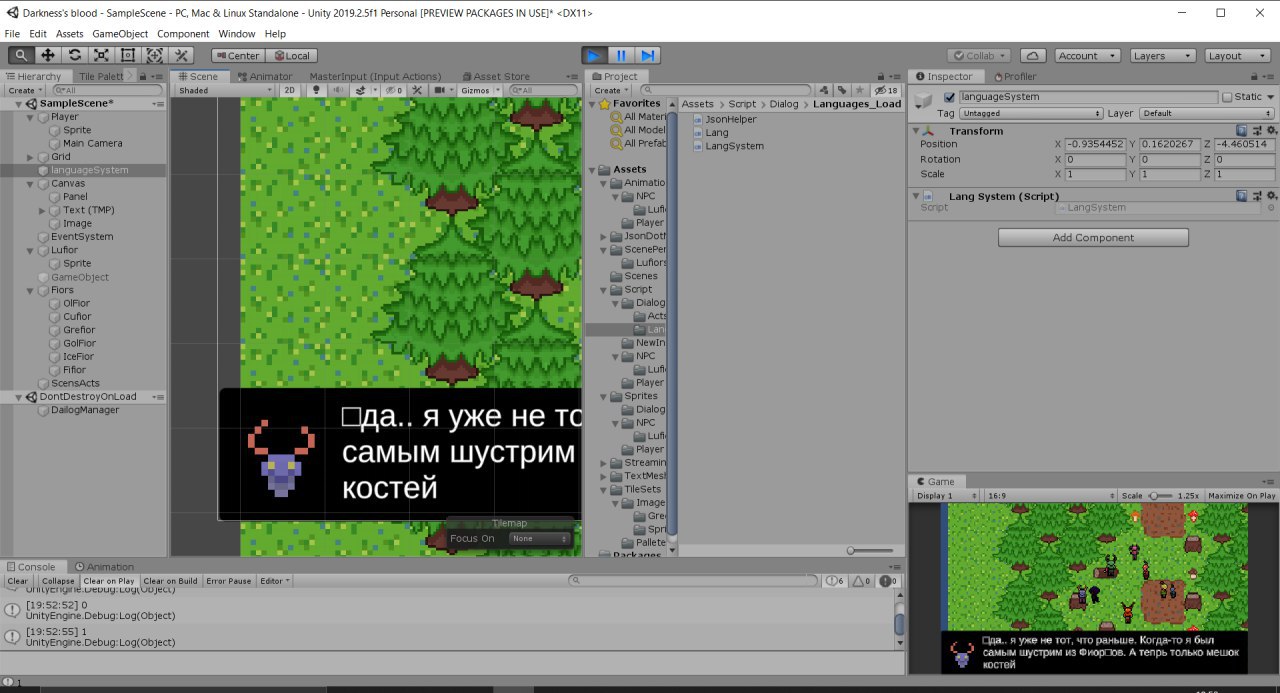Toggle scene audio speaker icon

pyautogui.click(x=338, y=90)
